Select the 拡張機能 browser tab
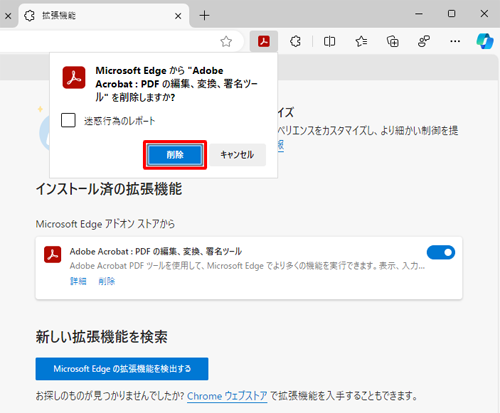 point(104,15)
